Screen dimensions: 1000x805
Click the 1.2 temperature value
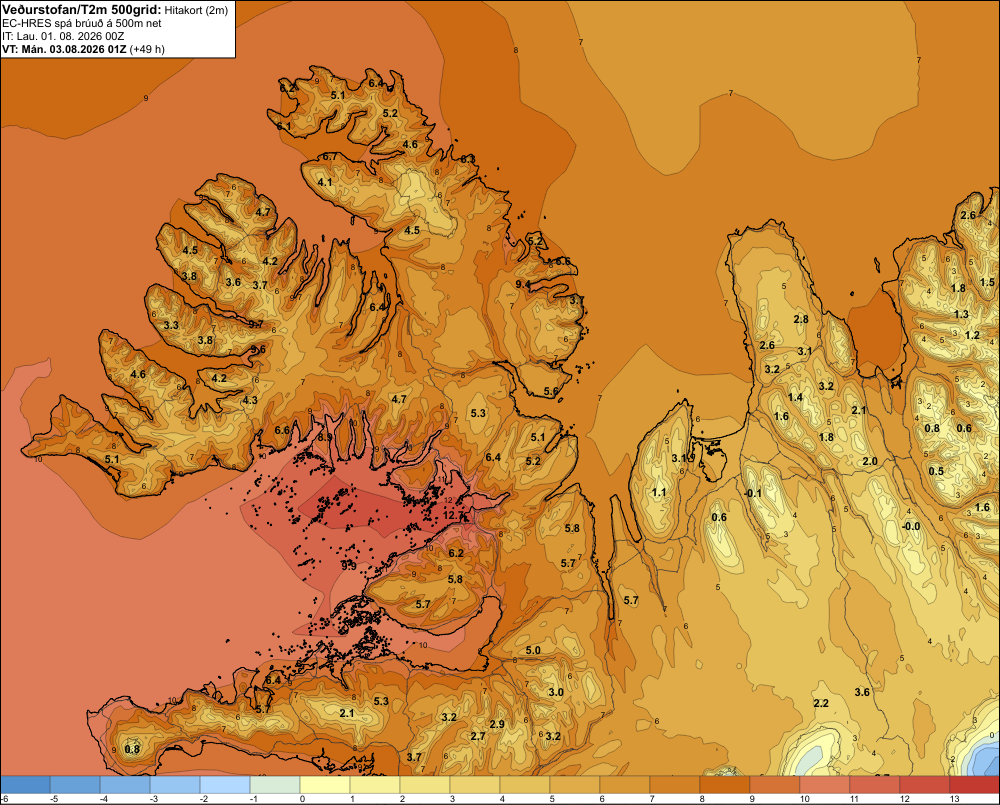pyautogui.click(x=972, y=335)
